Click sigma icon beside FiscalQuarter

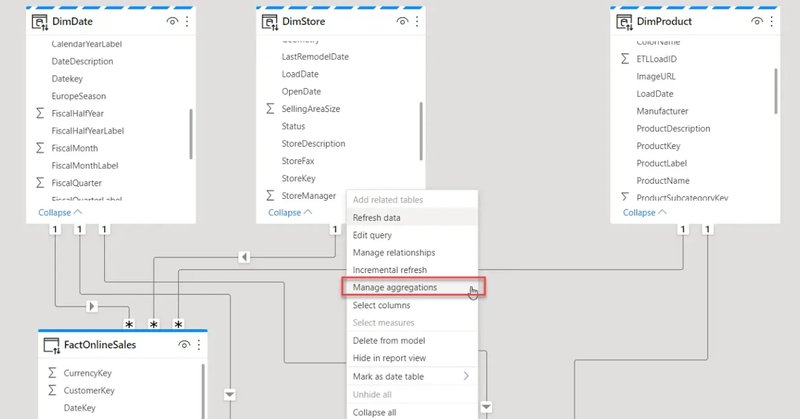click(40, 183)
